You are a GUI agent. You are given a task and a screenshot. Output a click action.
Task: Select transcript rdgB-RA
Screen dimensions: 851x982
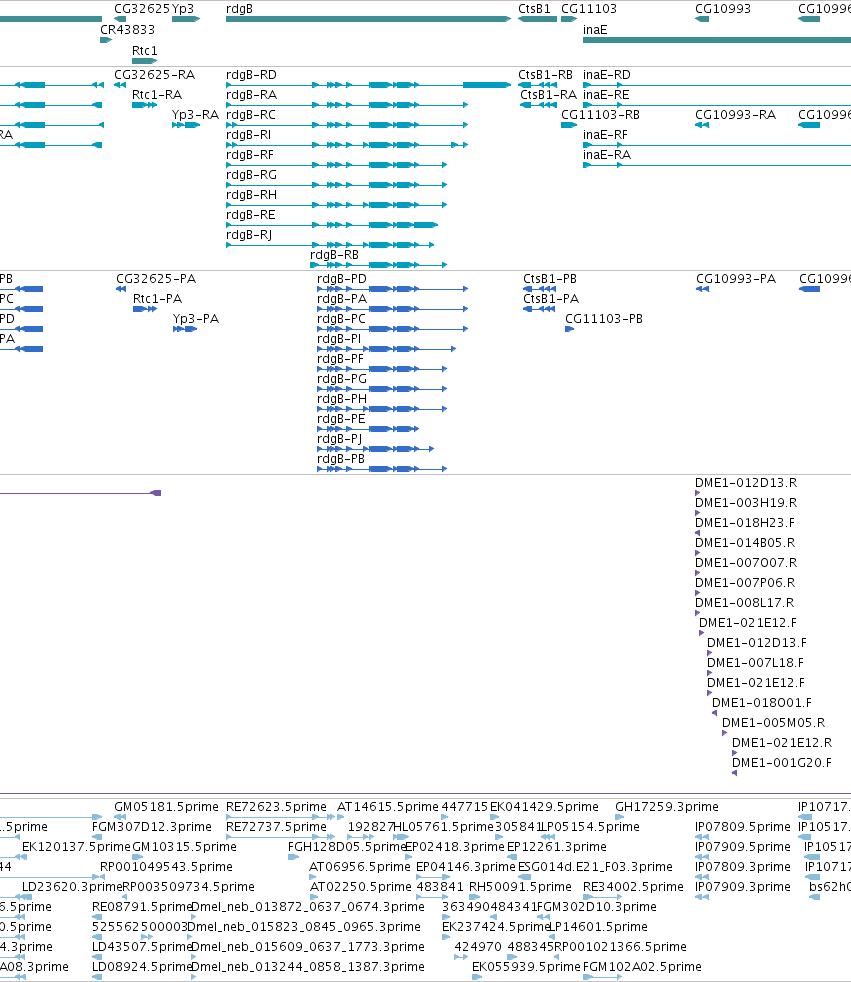pyautogui.click(x=347, y=105)
